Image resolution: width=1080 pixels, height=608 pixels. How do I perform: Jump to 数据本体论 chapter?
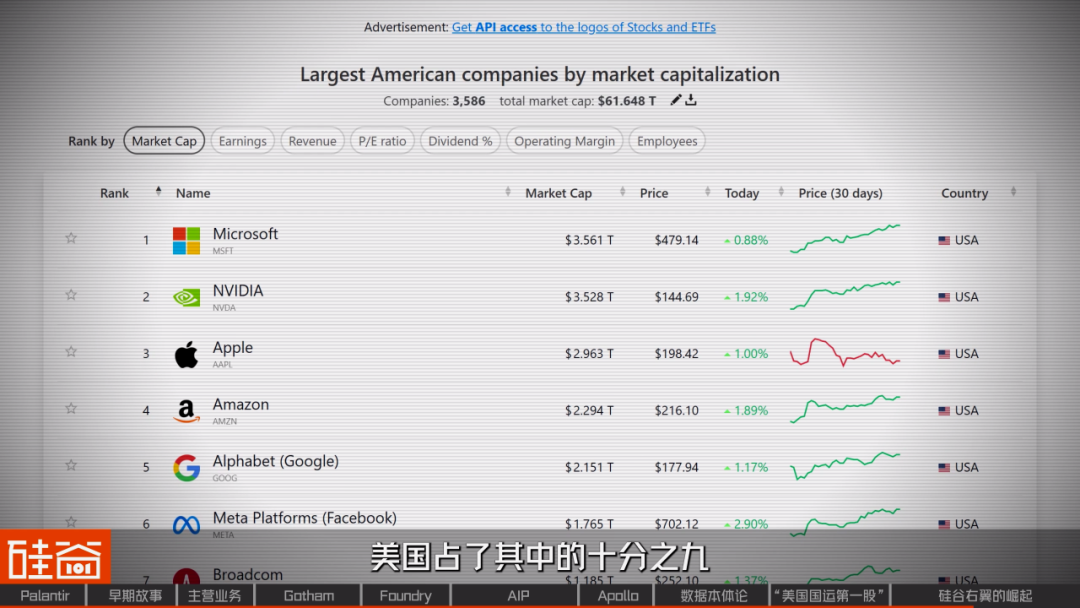714,596
